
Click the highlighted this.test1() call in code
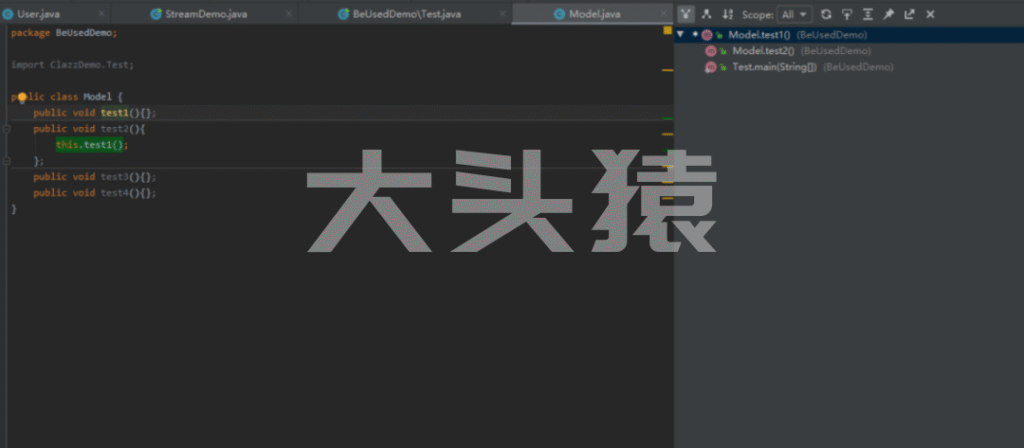pos(92,145)
